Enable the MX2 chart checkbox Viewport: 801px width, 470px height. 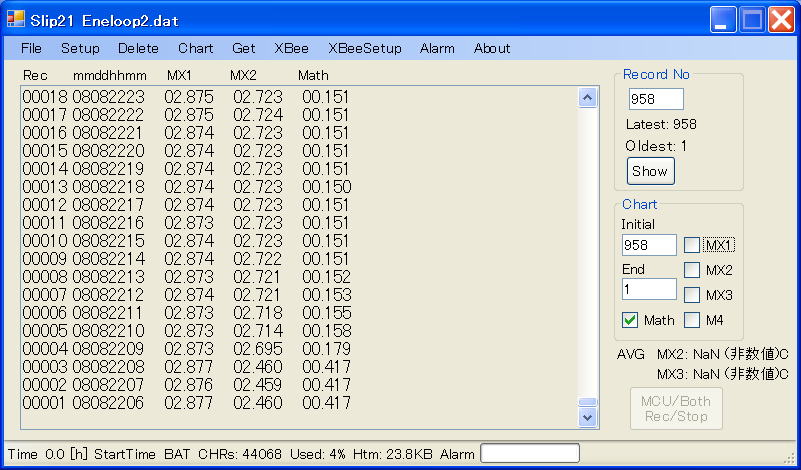point(692,270)
